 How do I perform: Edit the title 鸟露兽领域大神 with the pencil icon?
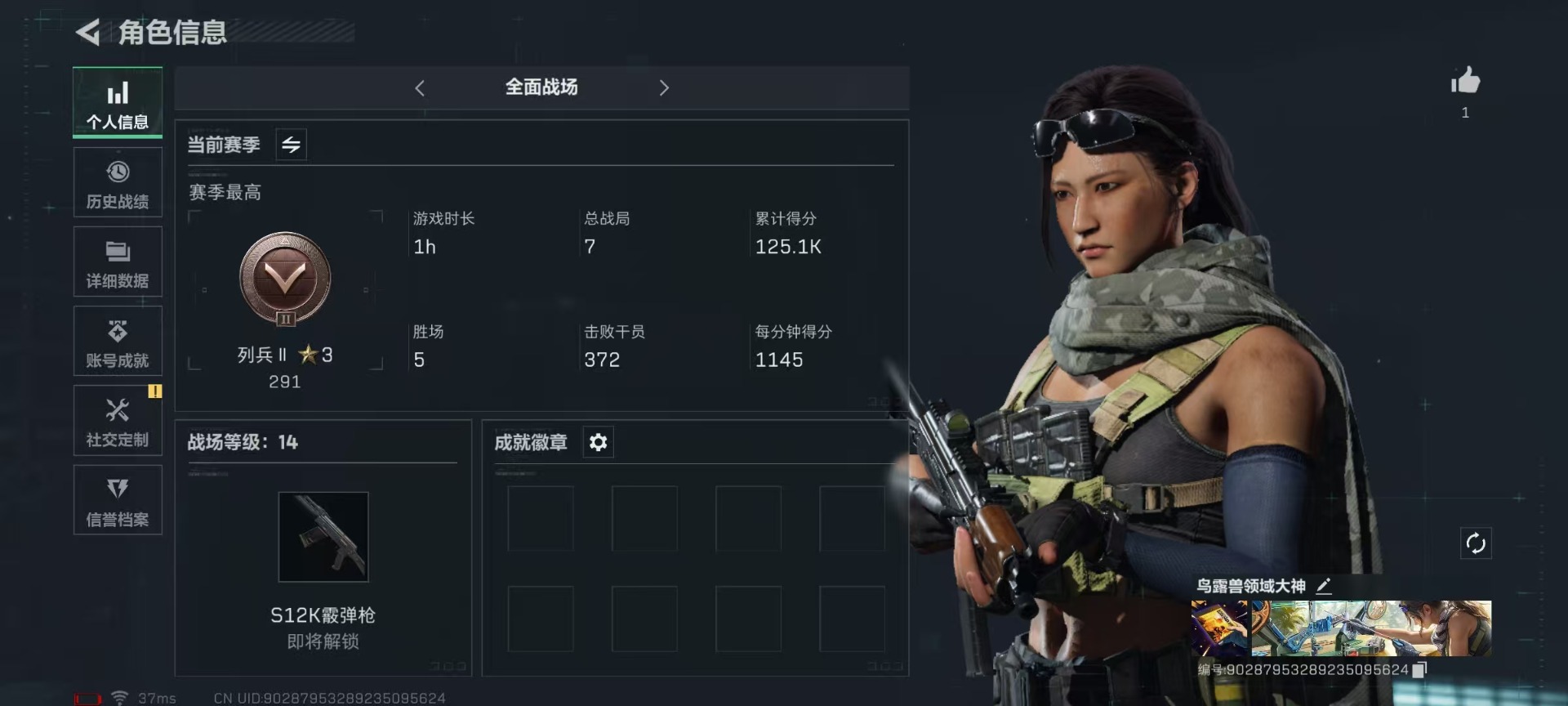[1324, 586]
